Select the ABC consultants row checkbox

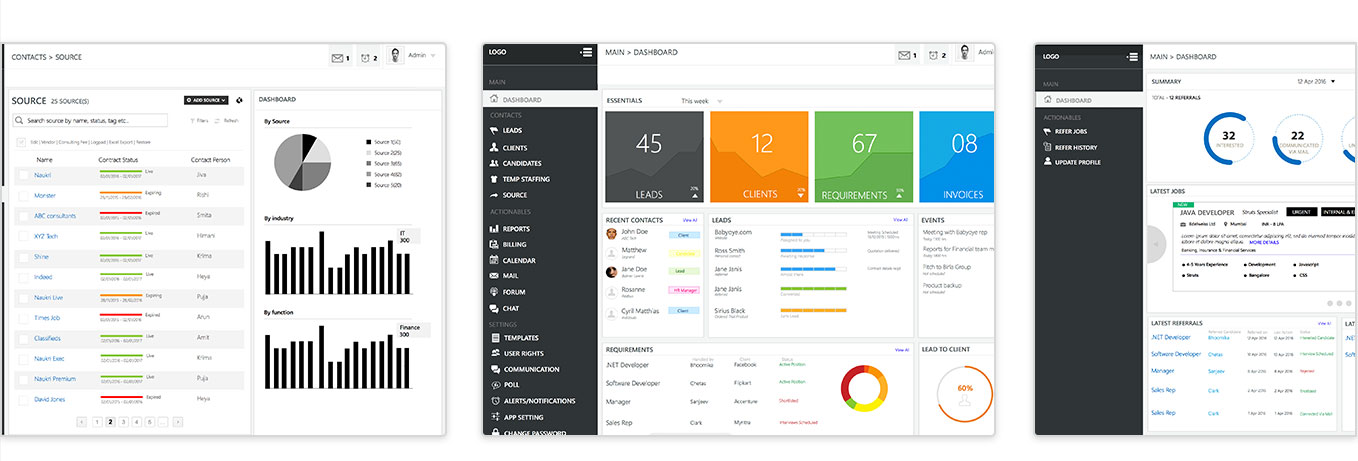pos(24,216)
